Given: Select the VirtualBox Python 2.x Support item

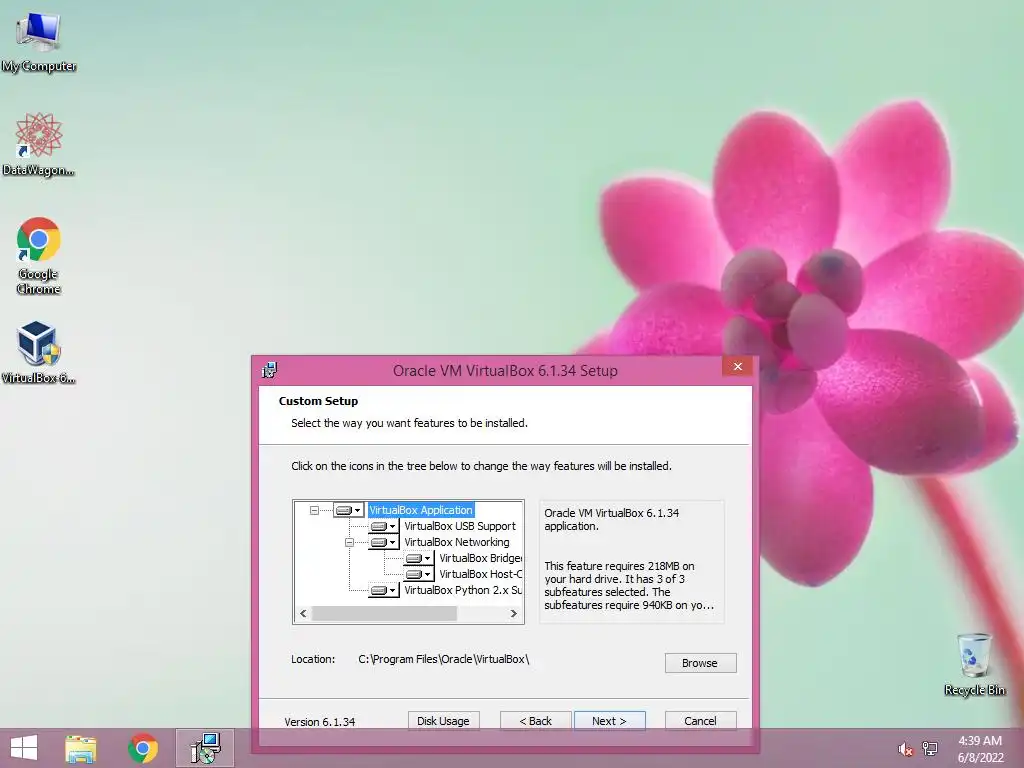Looking at the screenshot, I should [462, 590].
